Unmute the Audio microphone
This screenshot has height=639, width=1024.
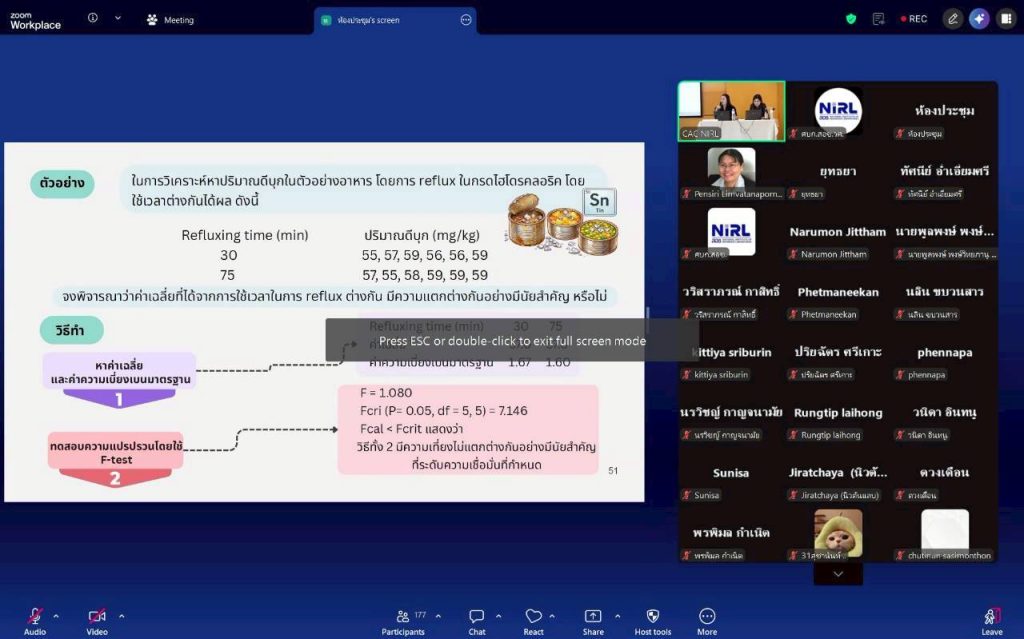pos(35,621)
